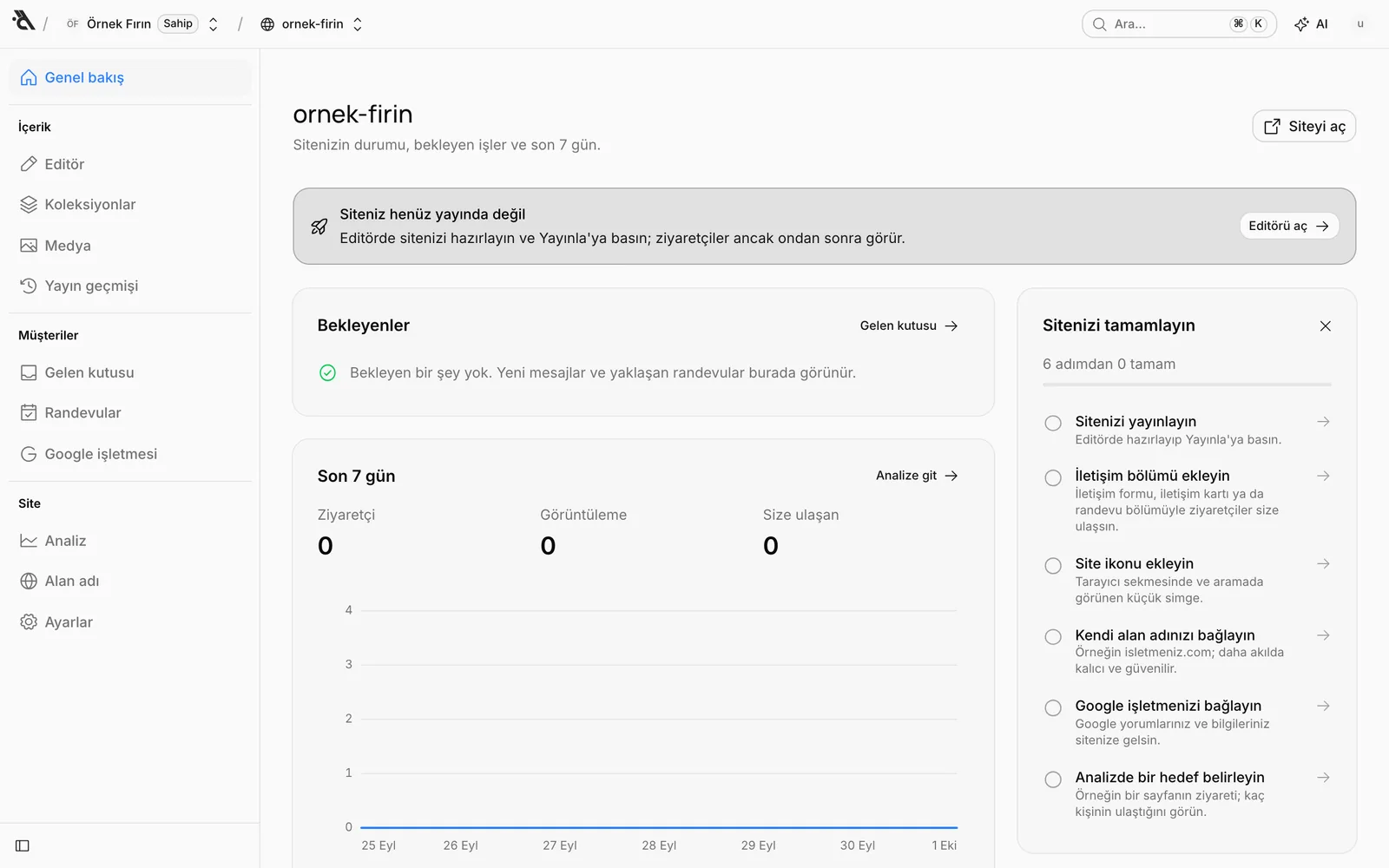The height and width of the screenshot is (868, 1389).
Task: Open Alan adı in the sidebar
Action: pos(130,582)
